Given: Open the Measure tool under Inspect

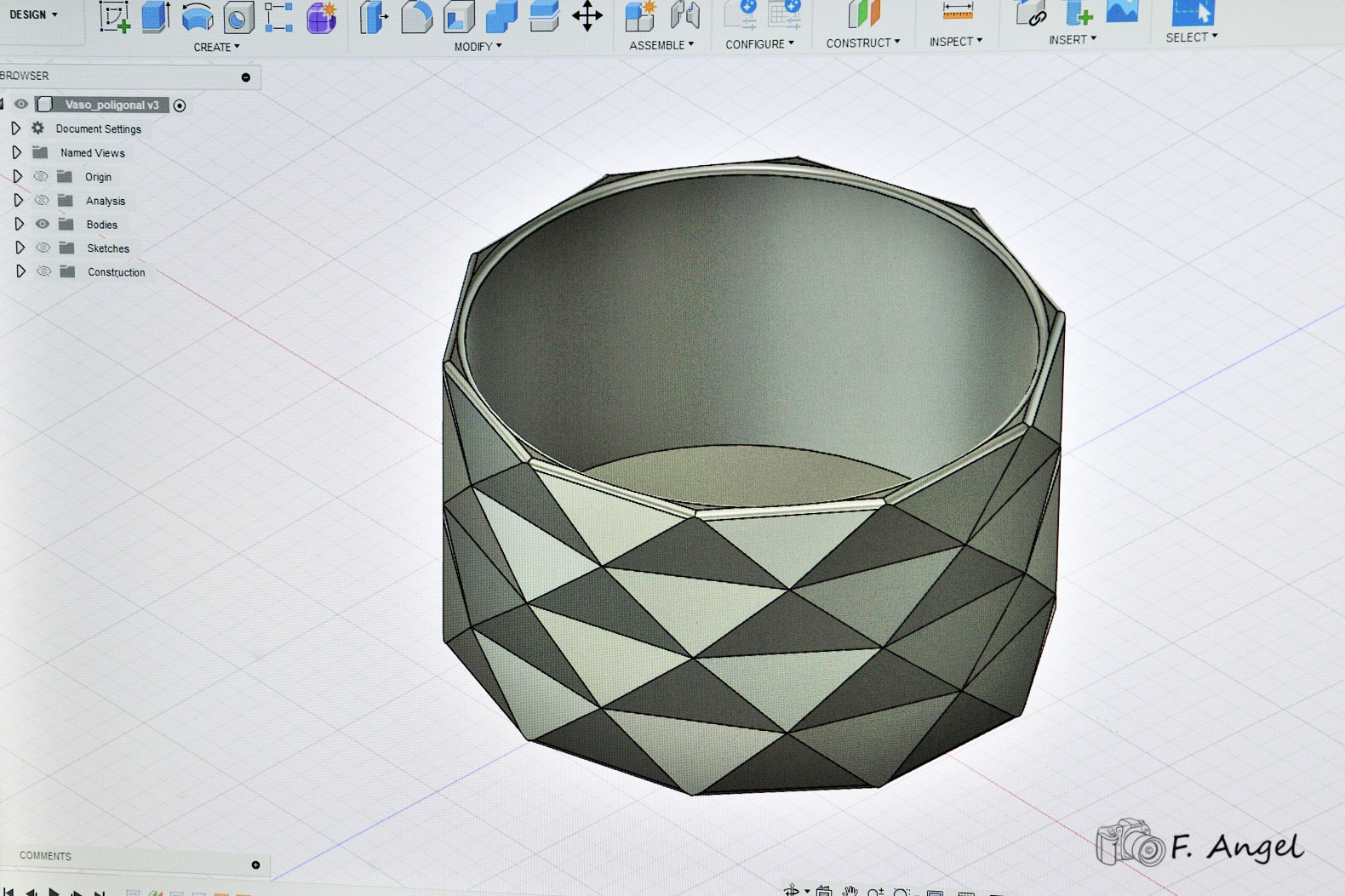Looking at the screenshot, I should click(958, 11).
